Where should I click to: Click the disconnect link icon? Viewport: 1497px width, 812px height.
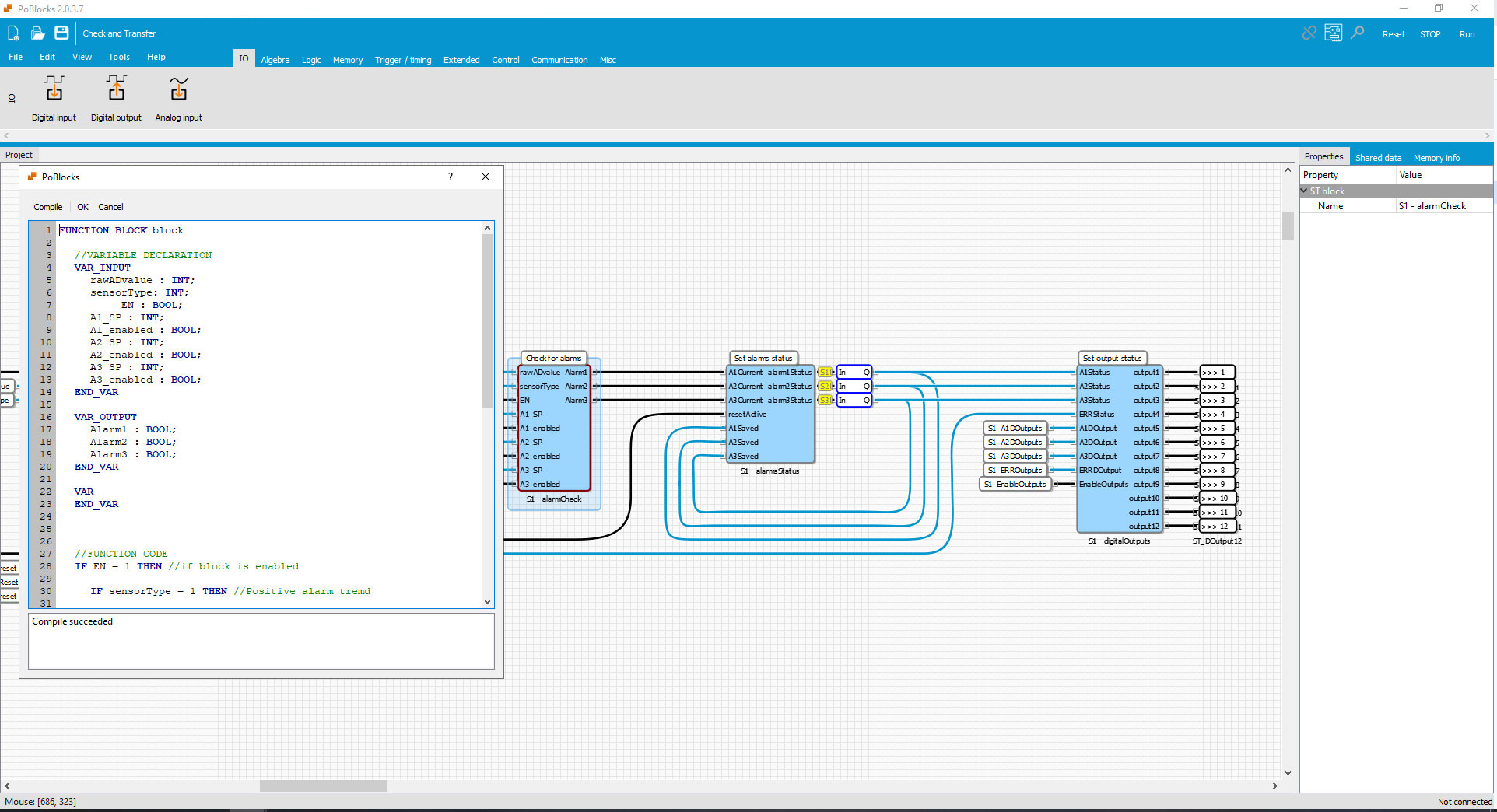pyautogui.click(x=1309, y=33)
